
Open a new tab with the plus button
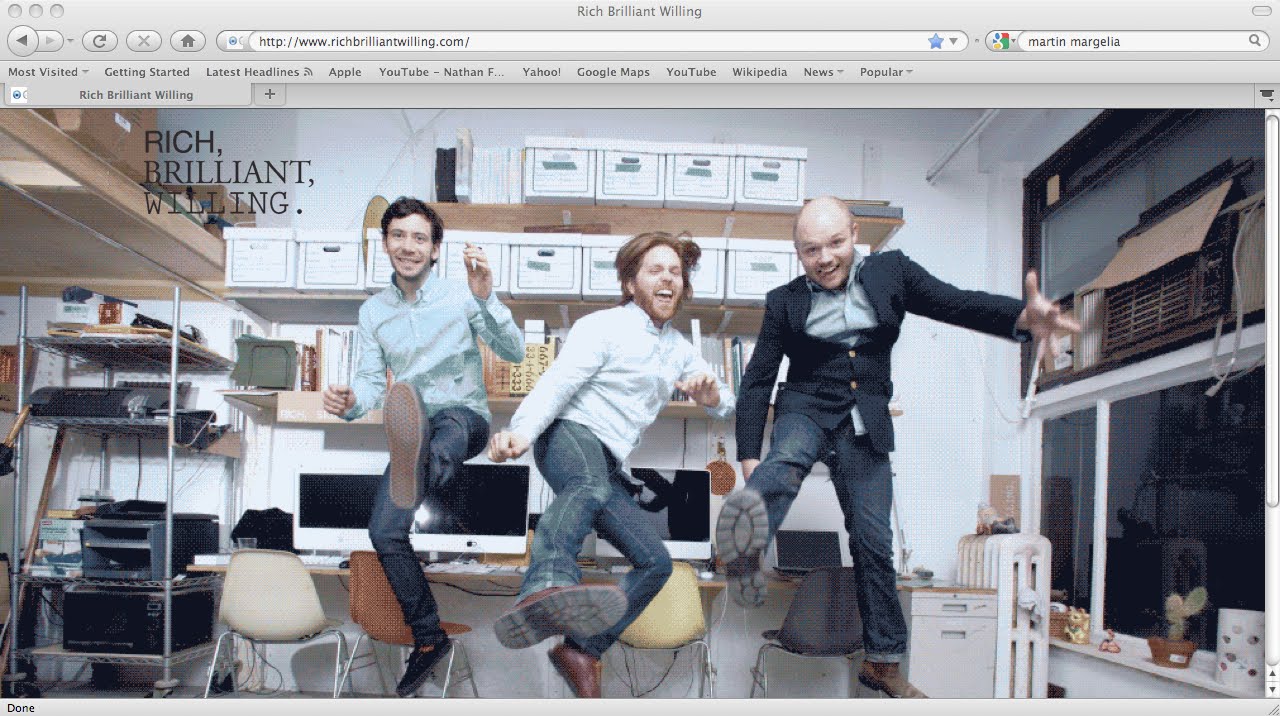pos(269,94)
